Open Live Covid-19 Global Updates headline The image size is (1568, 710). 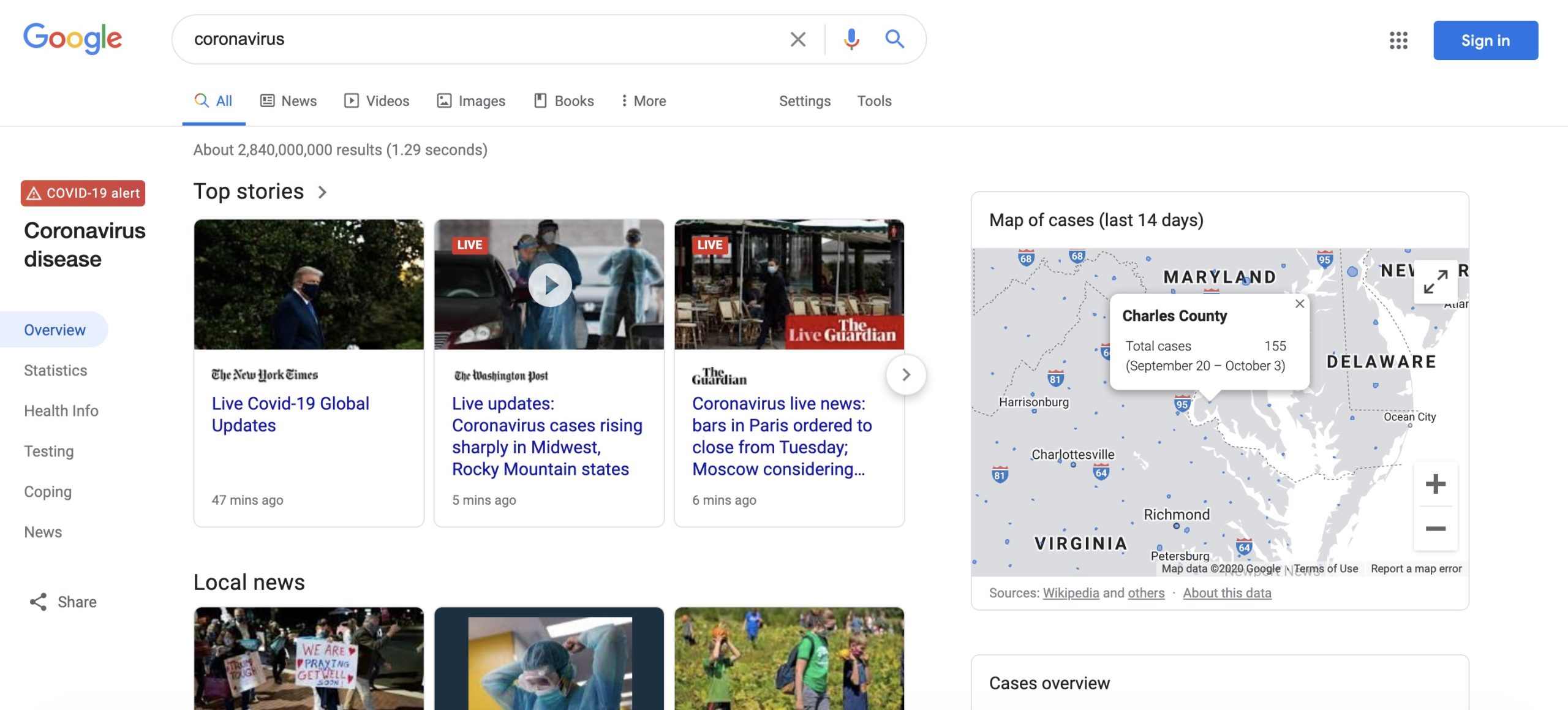(290, 414)
